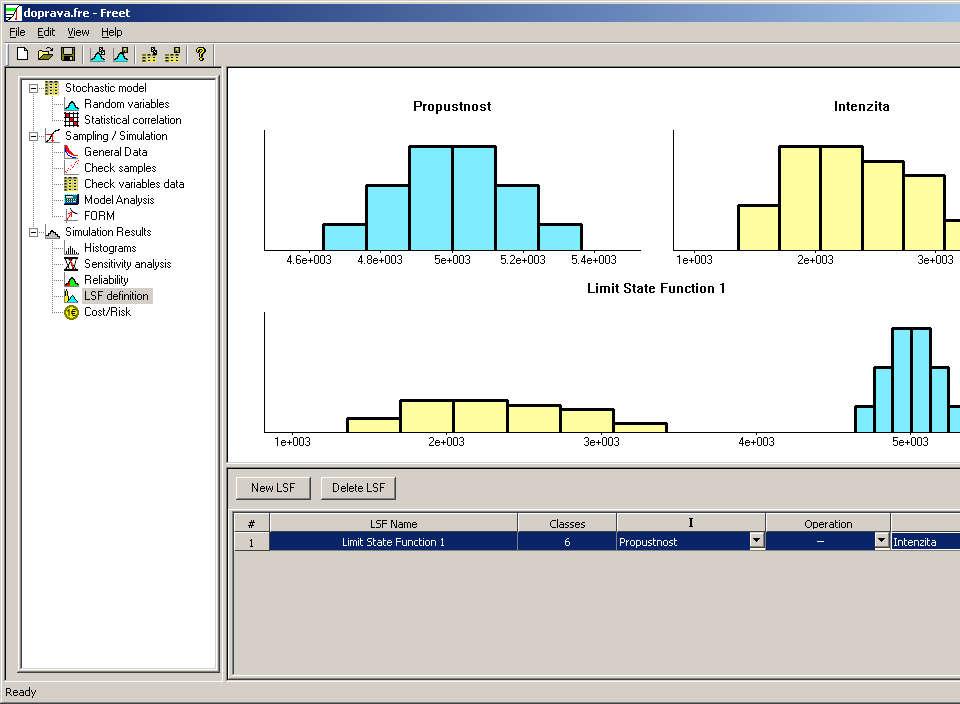Click the LSF definition tree icon
This screenshot has height=704, width=960.
(72, 296)
